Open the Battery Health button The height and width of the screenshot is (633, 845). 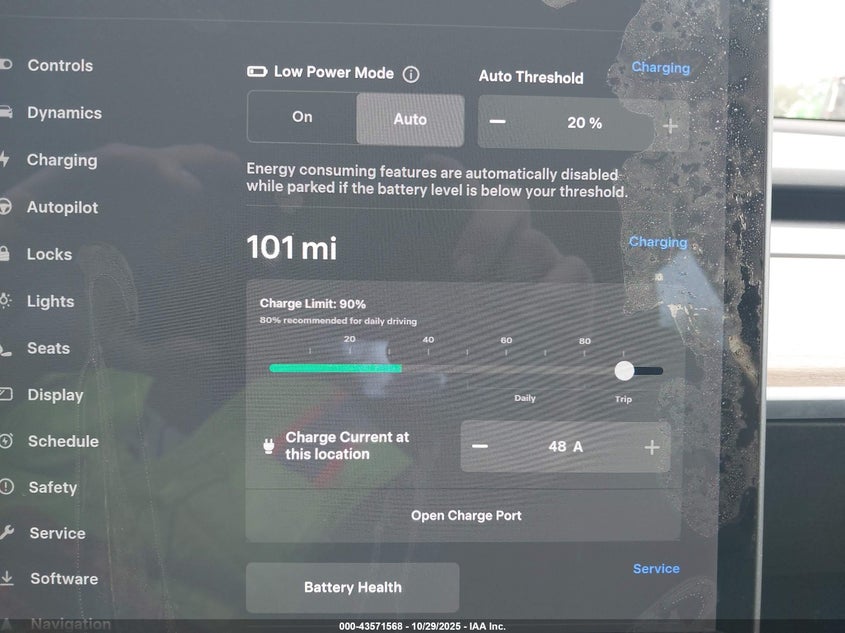[x=352, y=587]
